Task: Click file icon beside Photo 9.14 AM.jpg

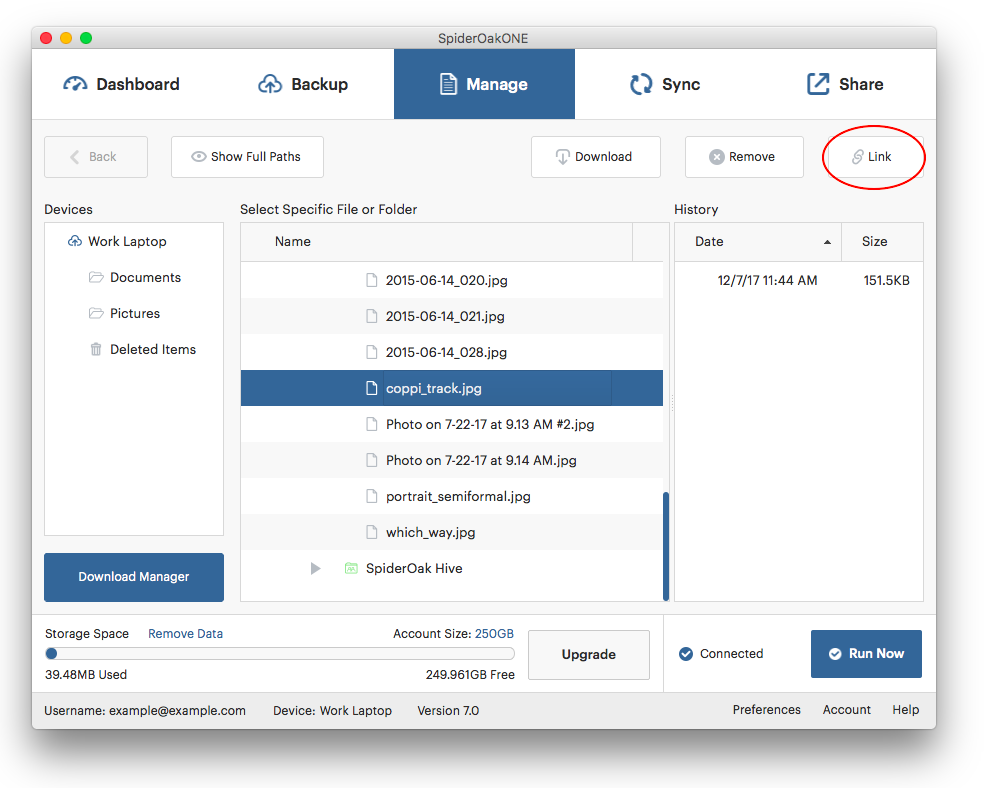Action: pos(371,460)
